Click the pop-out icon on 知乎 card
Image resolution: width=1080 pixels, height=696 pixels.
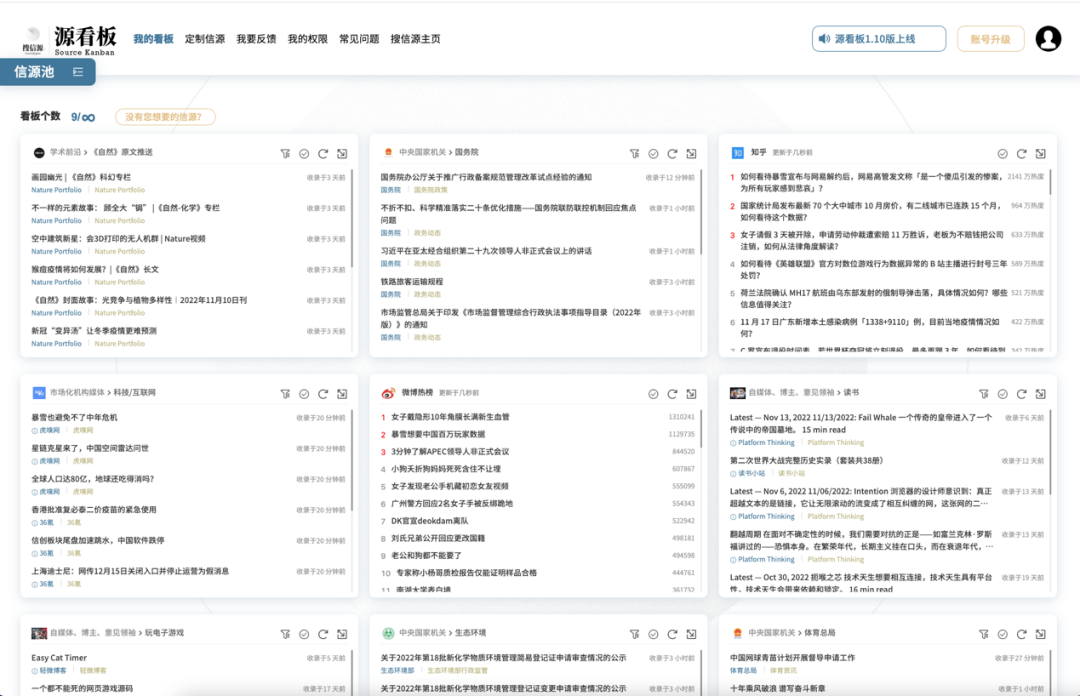[1040, 153]
